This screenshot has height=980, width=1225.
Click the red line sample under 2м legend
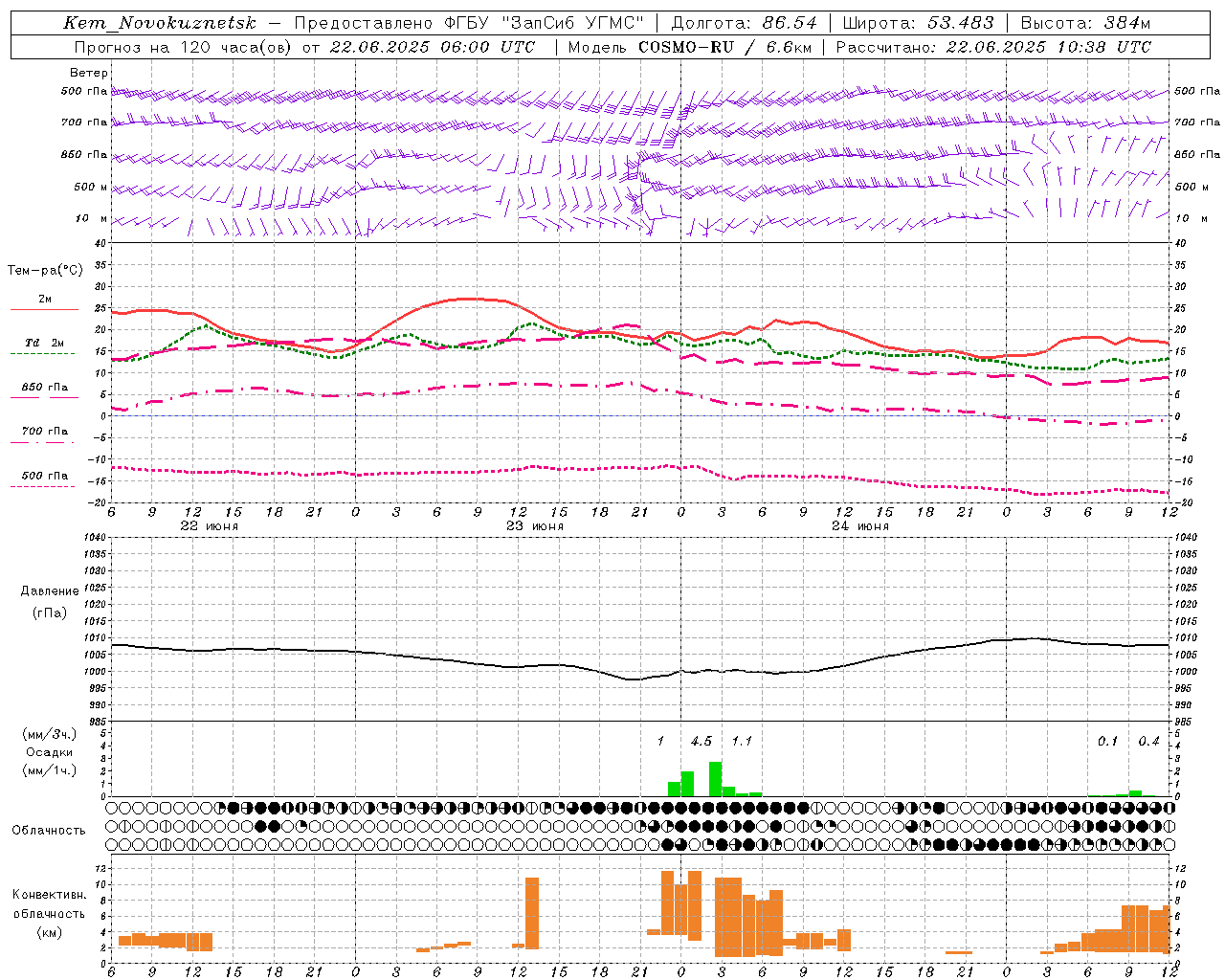[x=44, y=310]
